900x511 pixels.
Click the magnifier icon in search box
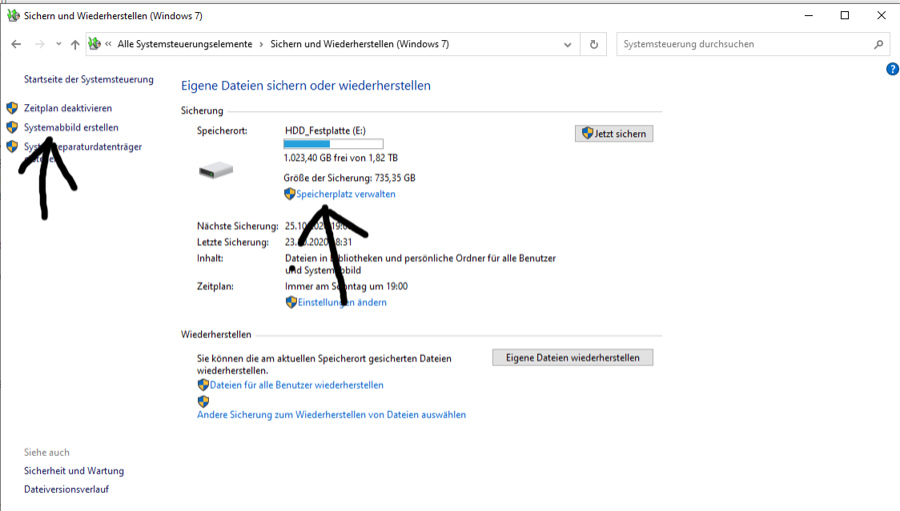point(879,45)
